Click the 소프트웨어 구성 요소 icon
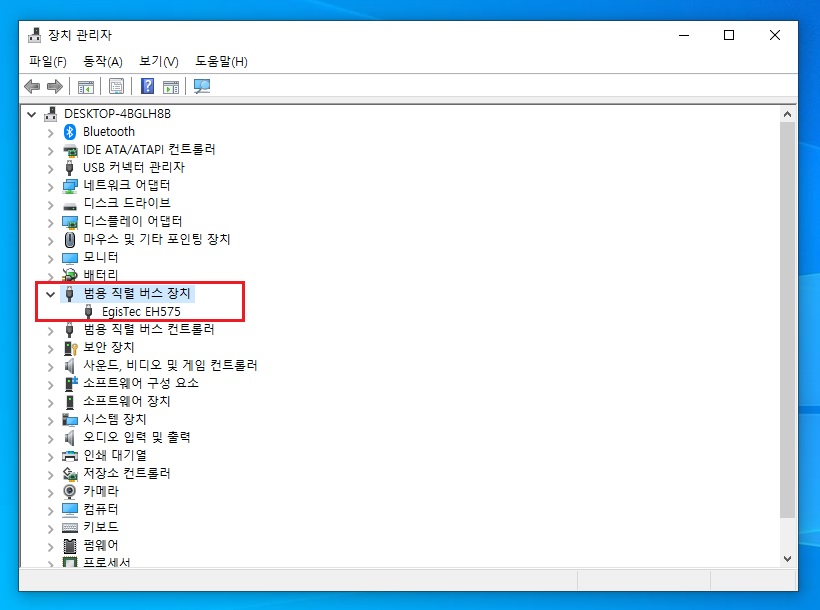Image resolution: width=820 pixels, height=610 pixels. tap(71, 383)
